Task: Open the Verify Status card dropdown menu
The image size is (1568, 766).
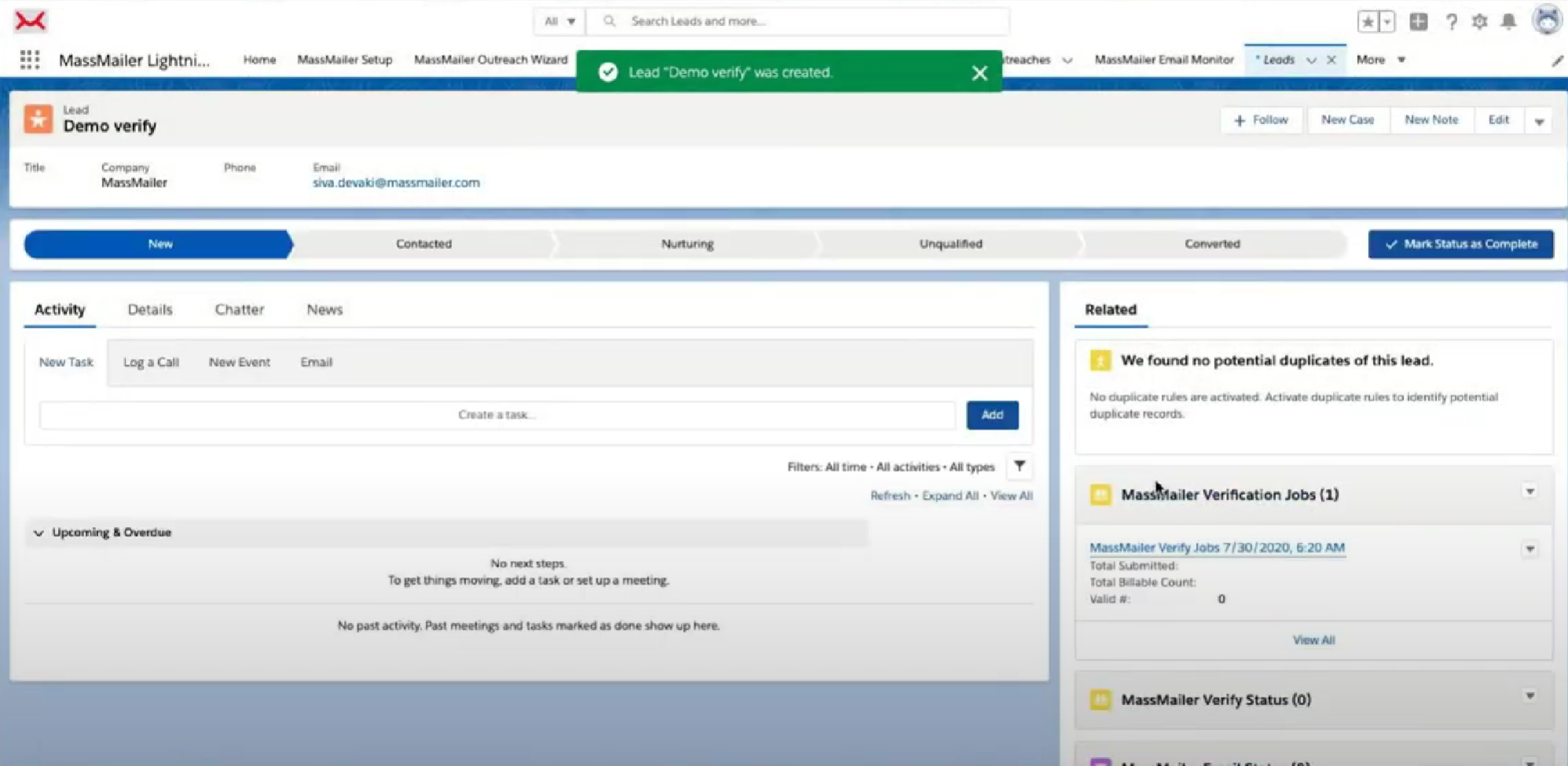Action: 1529,696
